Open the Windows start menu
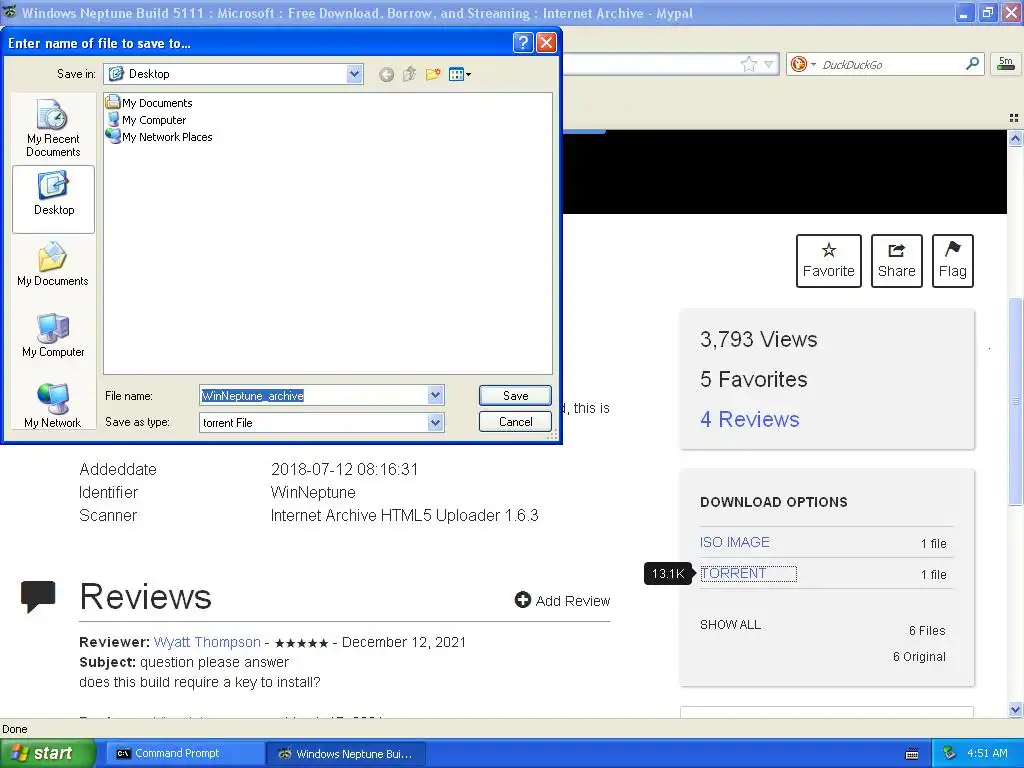1024x768 pixels. pyautogui.click(x=48, y=753)
